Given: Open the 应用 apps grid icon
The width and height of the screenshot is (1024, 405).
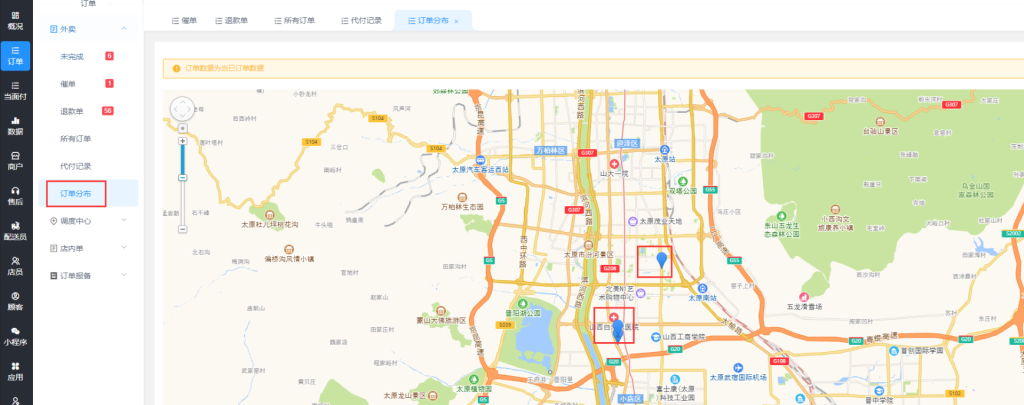Looking at the screenshot, I should (x=16, y=371).
